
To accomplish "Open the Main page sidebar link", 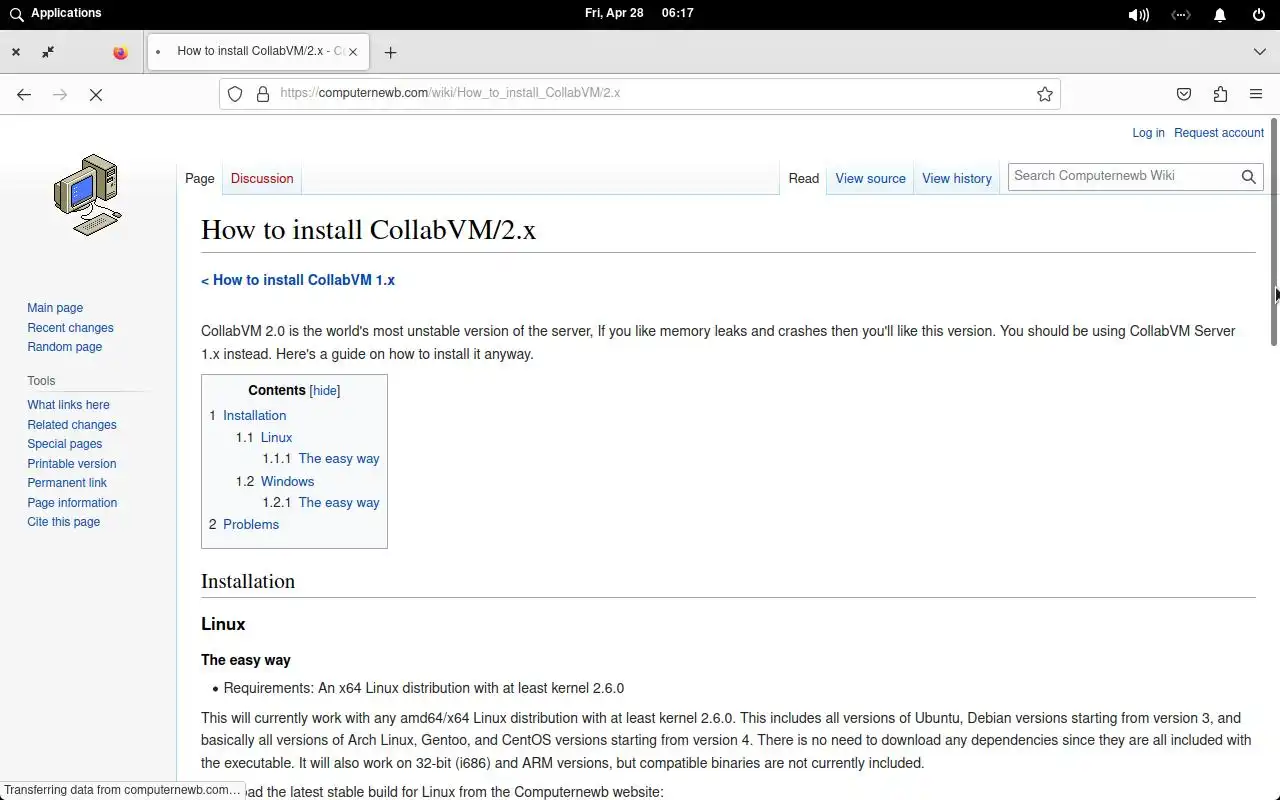I will point(55,308).
